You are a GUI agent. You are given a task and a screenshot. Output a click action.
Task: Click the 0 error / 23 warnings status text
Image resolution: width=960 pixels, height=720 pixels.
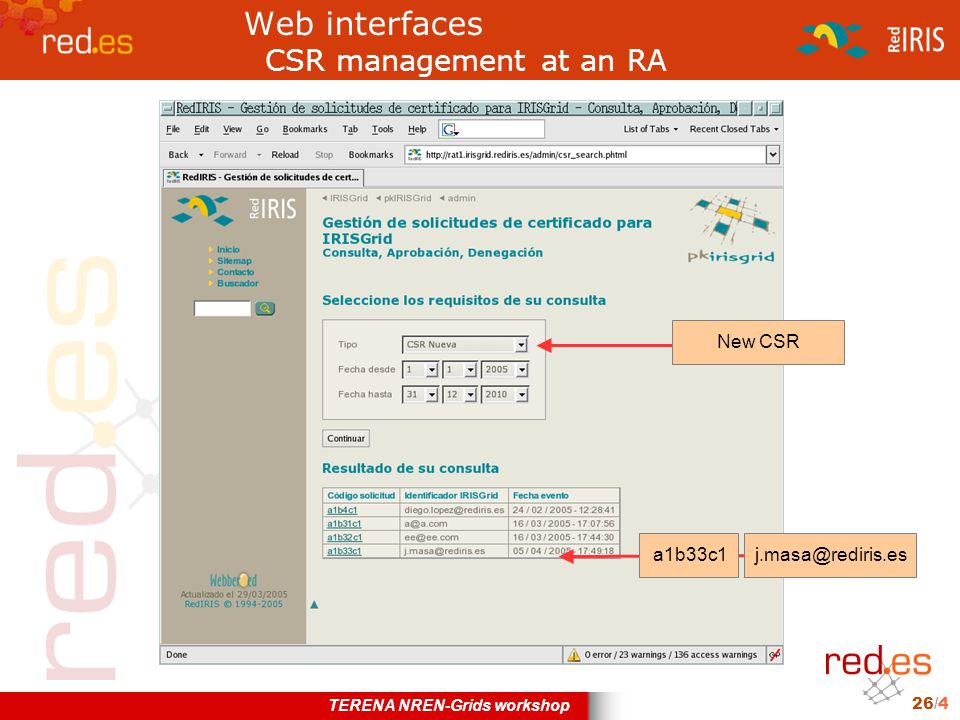pos(670,655)
